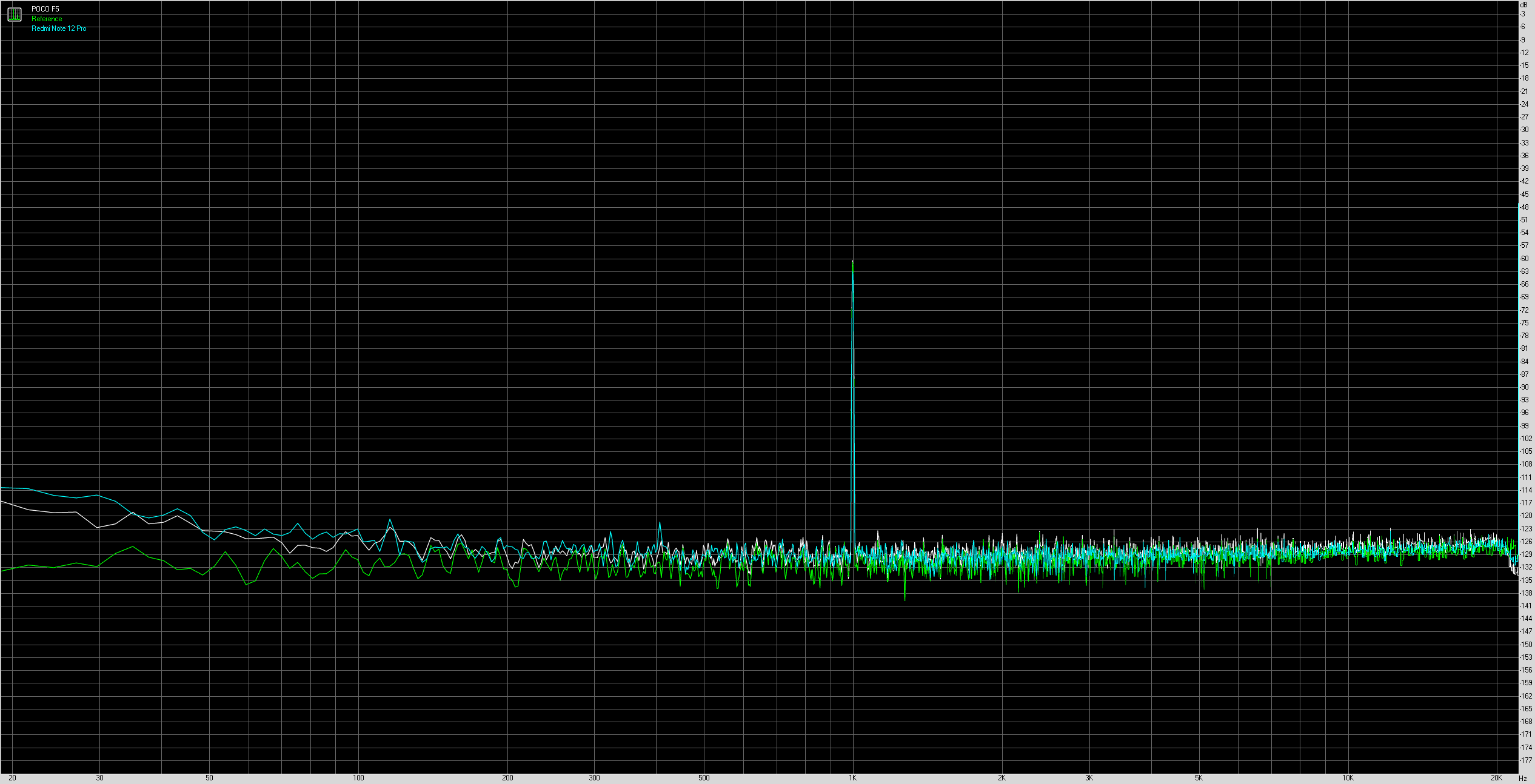Select the POCO F5 legend entry
Screen dimensions: 1535x784
tap(45, 9)
